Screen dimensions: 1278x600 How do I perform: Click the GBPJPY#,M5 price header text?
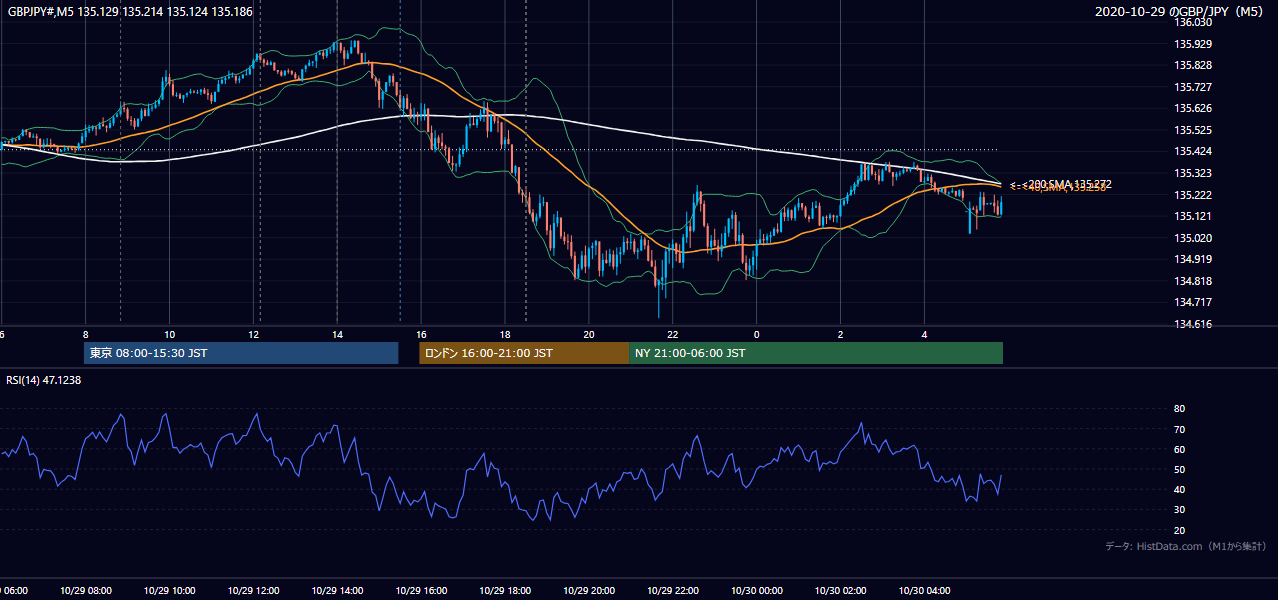[x=129, y=12]
